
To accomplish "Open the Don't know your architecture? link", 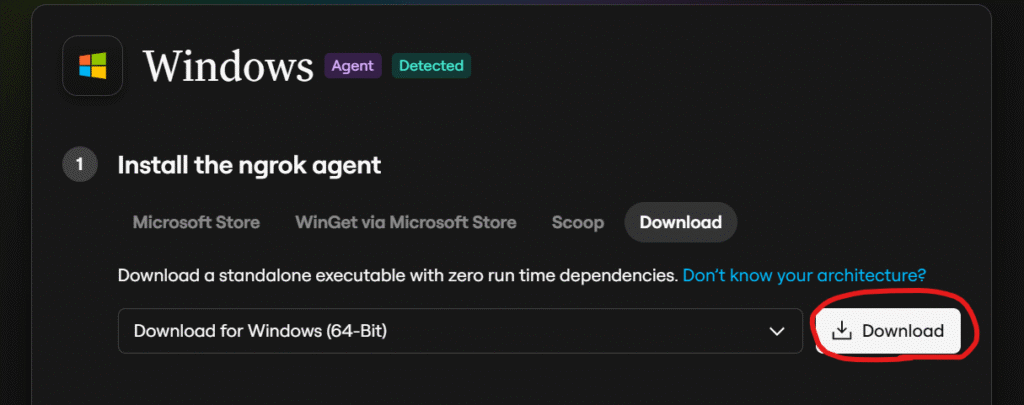I will coord(805,275).
